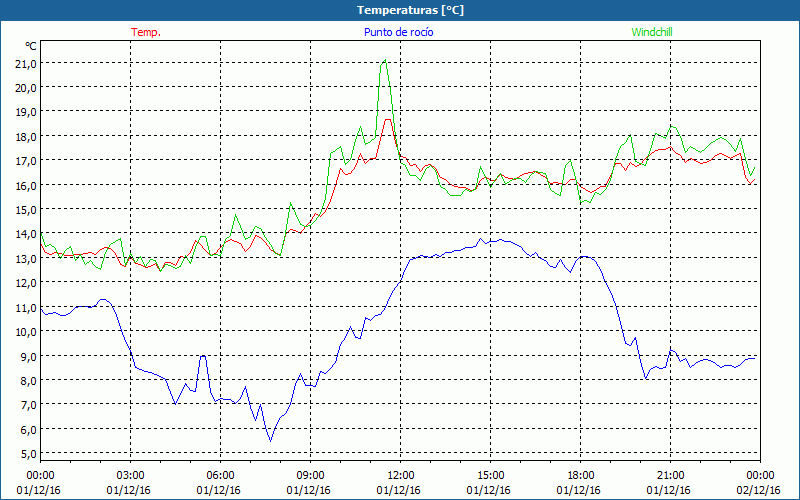Viewport: 800px width, 500px height.
Task: Click the '21:00' time axis label
Action: tap(670, 476)
